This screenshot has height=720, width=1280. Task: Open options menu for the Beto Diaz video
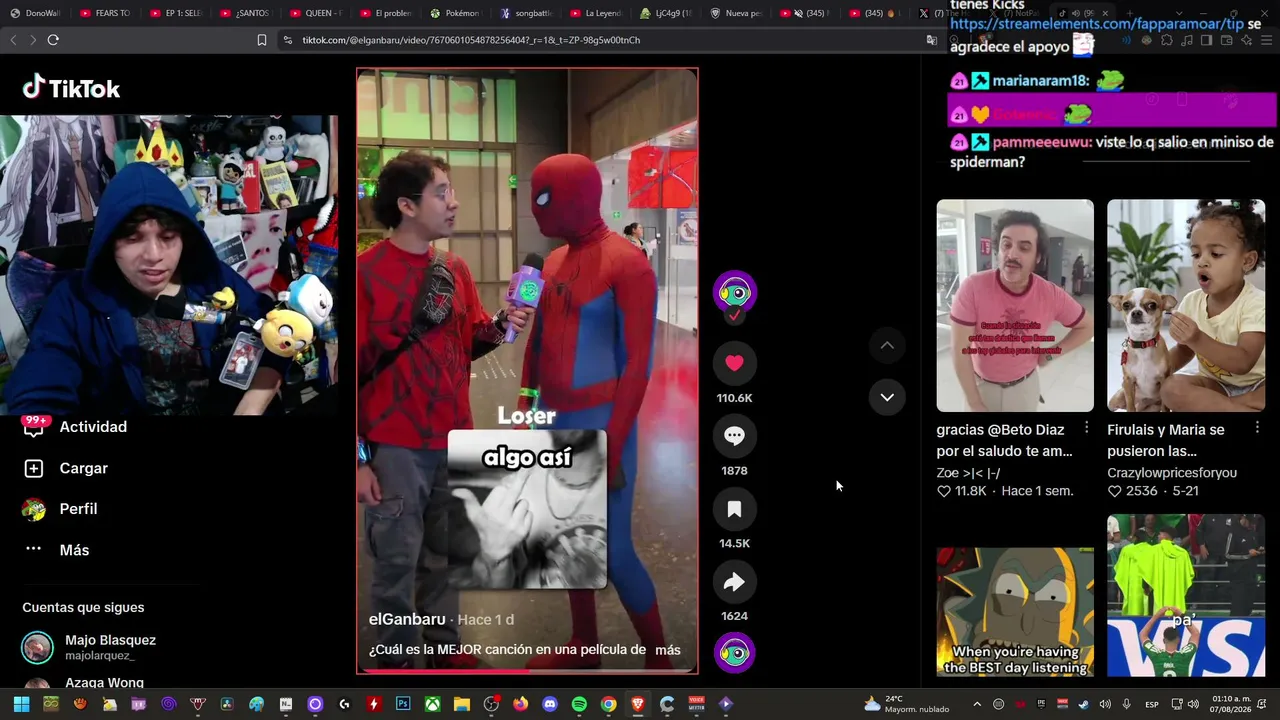pos(1086,428)
